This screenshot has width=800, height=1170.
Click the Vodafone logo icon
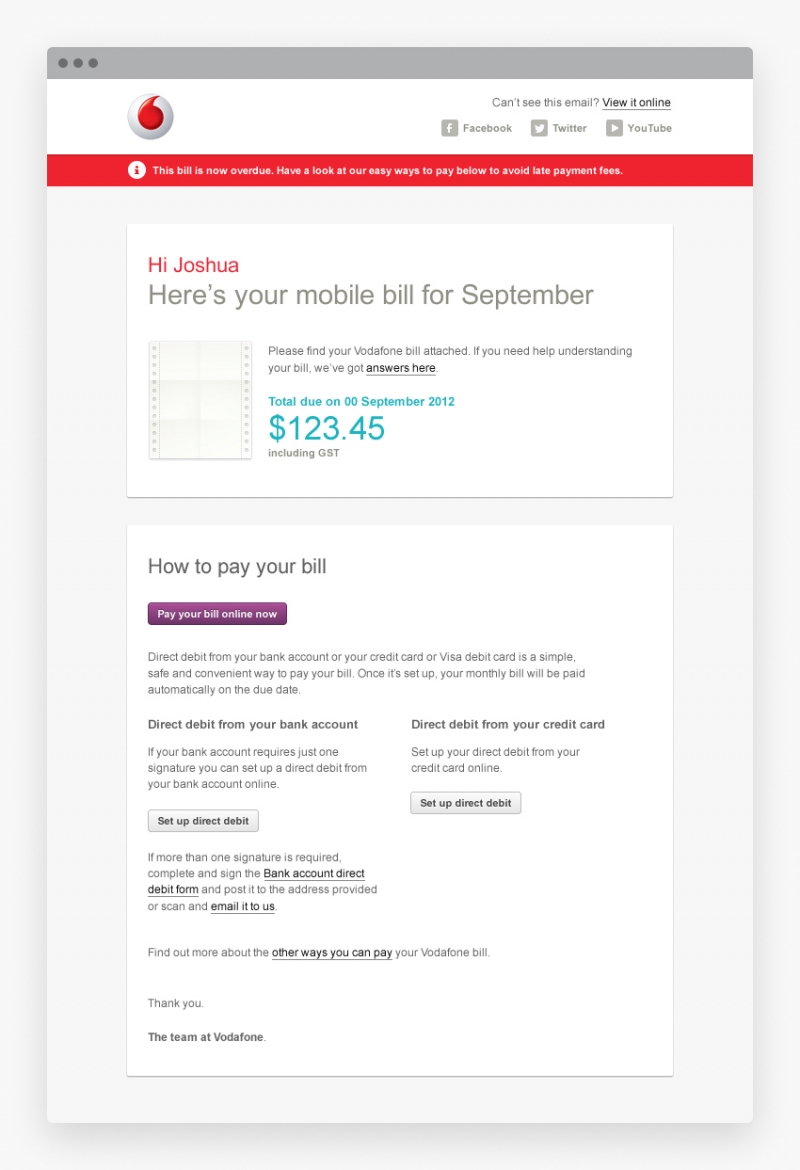coord(151,116)
